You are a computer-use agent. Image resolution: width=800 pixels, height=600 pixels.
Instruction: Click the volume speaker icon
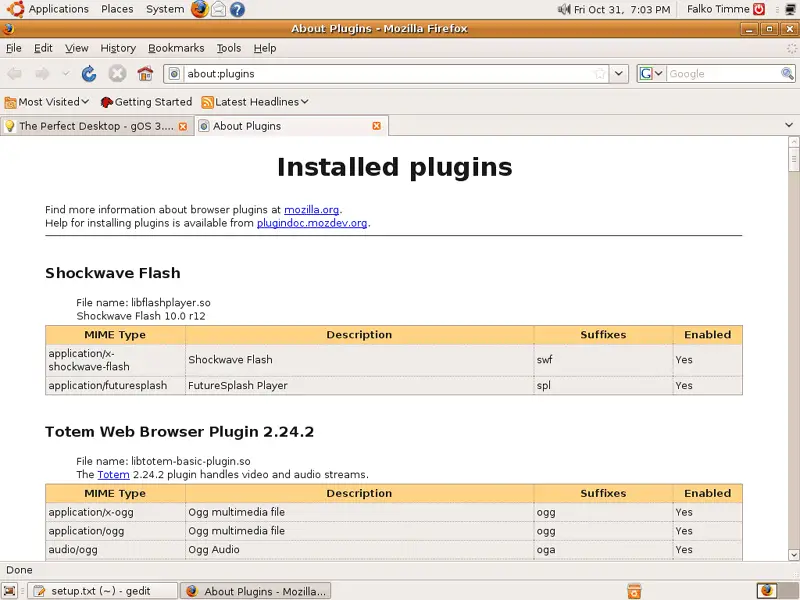point(564,9)
